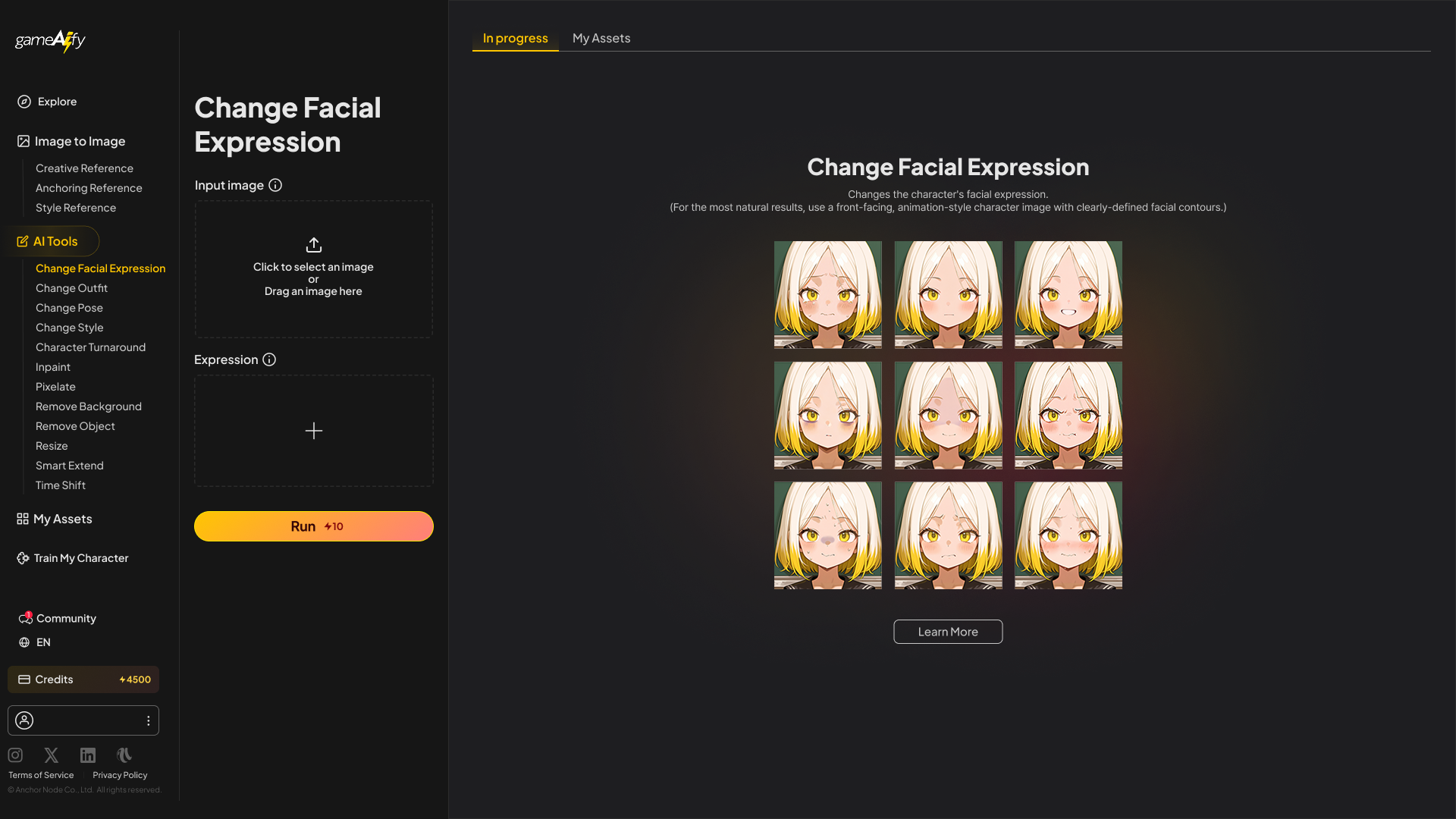Select Change Pose tool
The width and height of the screenshot is (1456, 819).
(x=69, y=308)
